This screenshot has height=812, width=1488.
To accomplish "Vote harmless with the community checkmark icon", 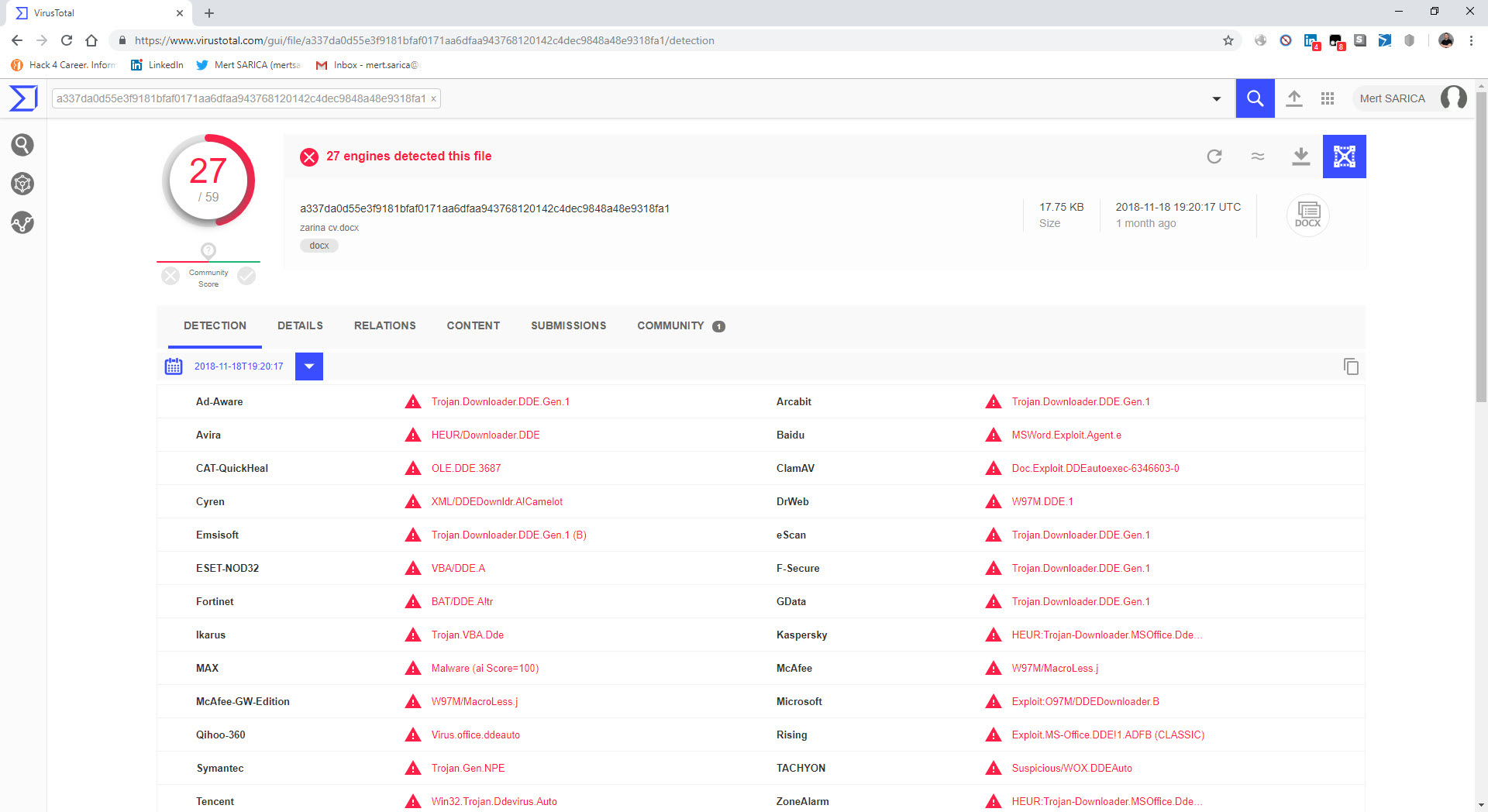I will pyautogui.click(x=246, y=276).
